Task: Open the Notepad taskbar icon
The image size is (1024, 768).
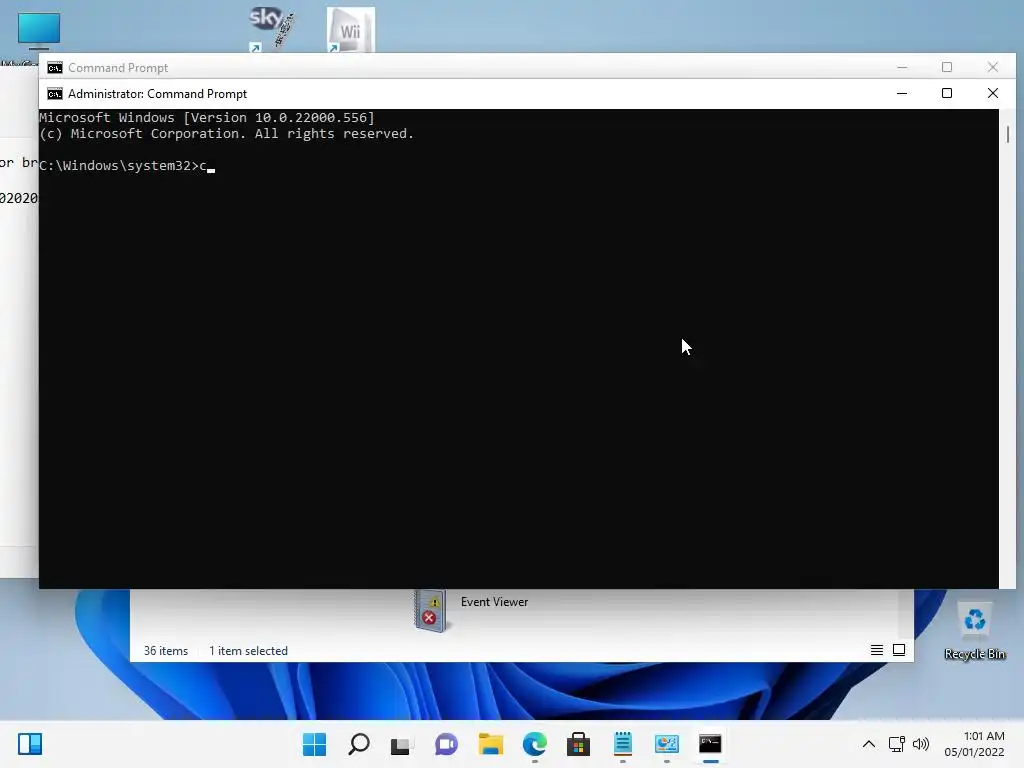Action: click(622, 744)
